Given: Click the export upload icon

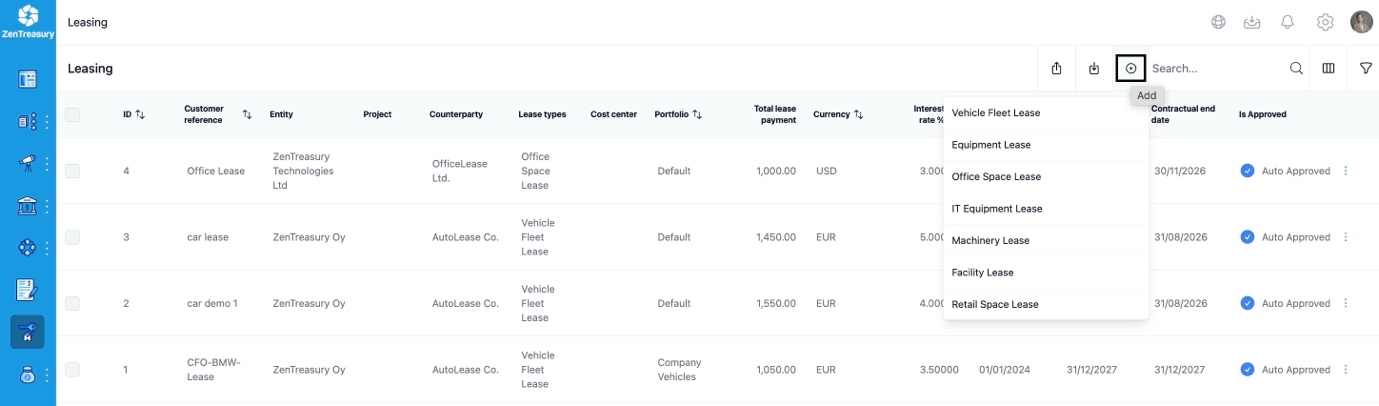Looking at the screenshot, I should pyautogui.click(x=1057, y=68).
